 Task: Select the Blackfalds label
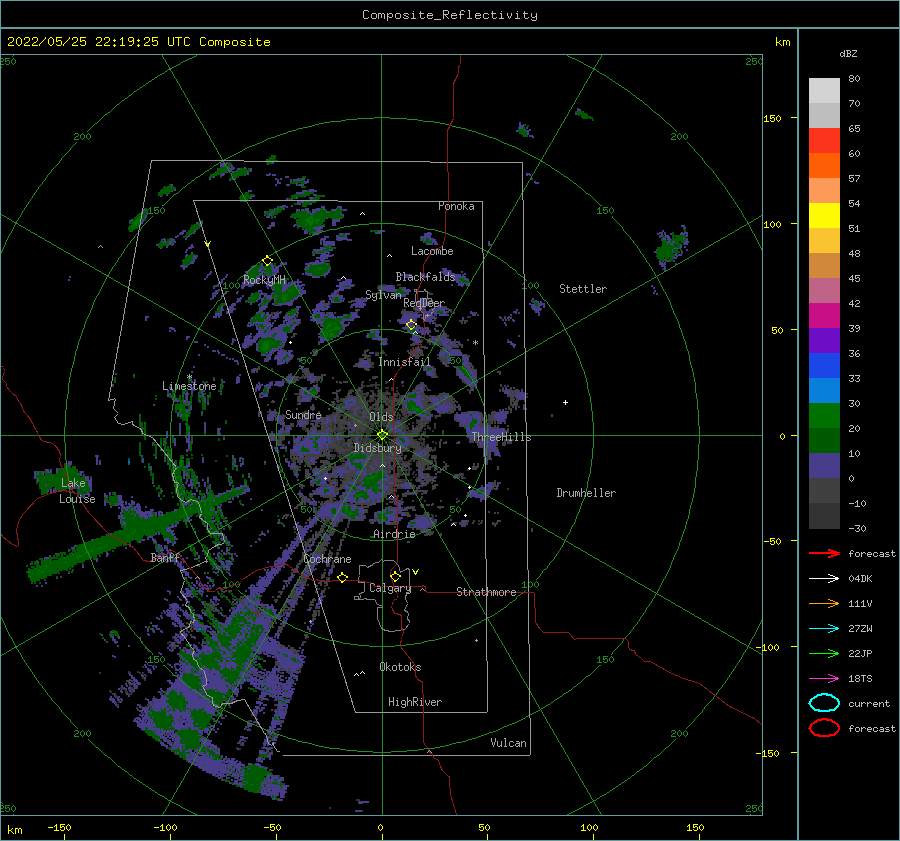pos(425,277)
